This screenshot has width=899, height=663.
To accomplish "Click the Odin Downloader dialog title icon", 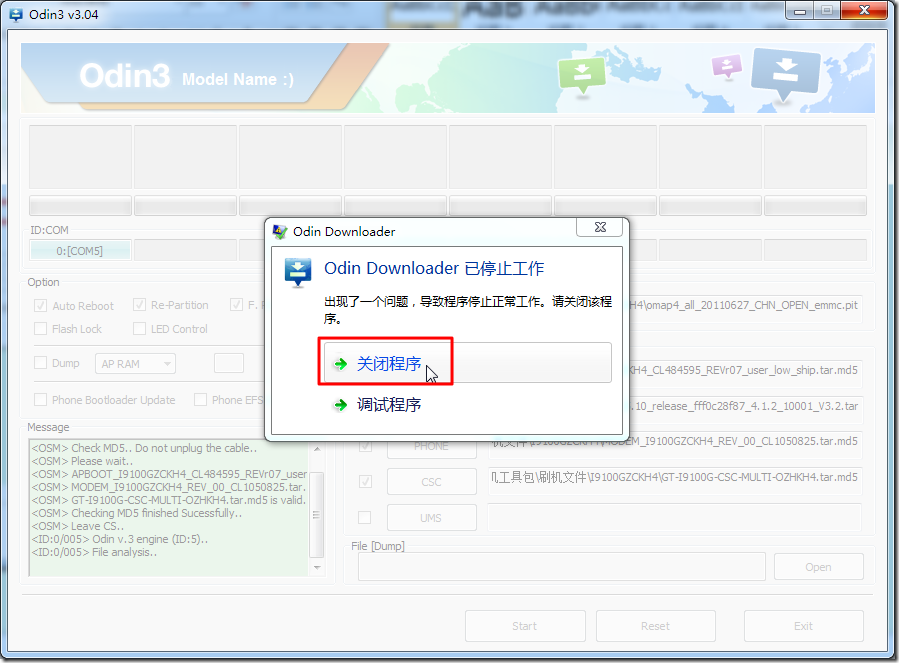I will (280, 232).
